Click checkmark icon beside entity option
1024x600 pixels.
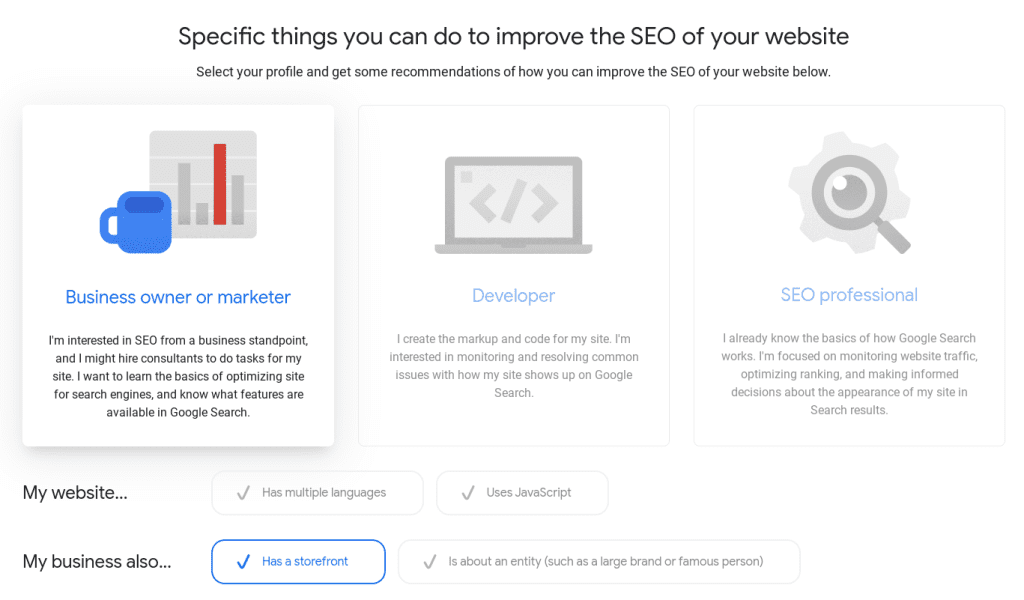(x=430, y=561)
